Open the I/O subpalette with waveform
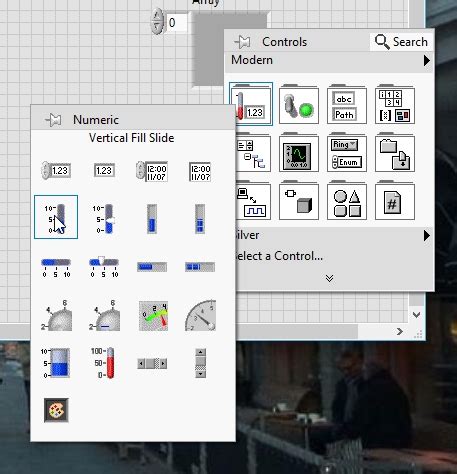 (252, 201)
